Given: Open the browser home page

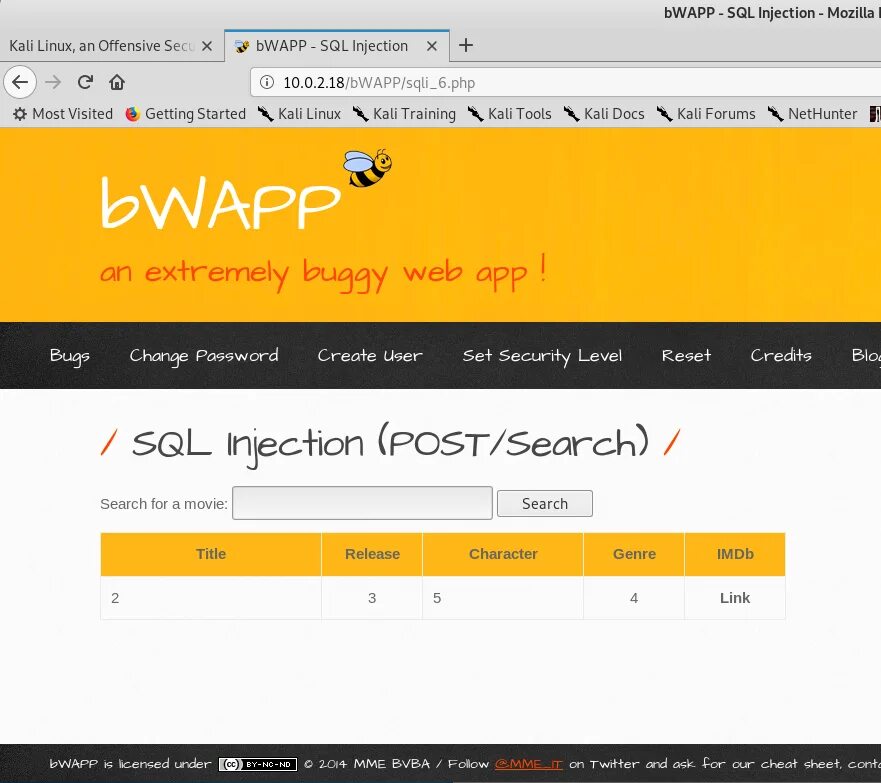Looking at the screenshot, I should click(x=117, y=82).
